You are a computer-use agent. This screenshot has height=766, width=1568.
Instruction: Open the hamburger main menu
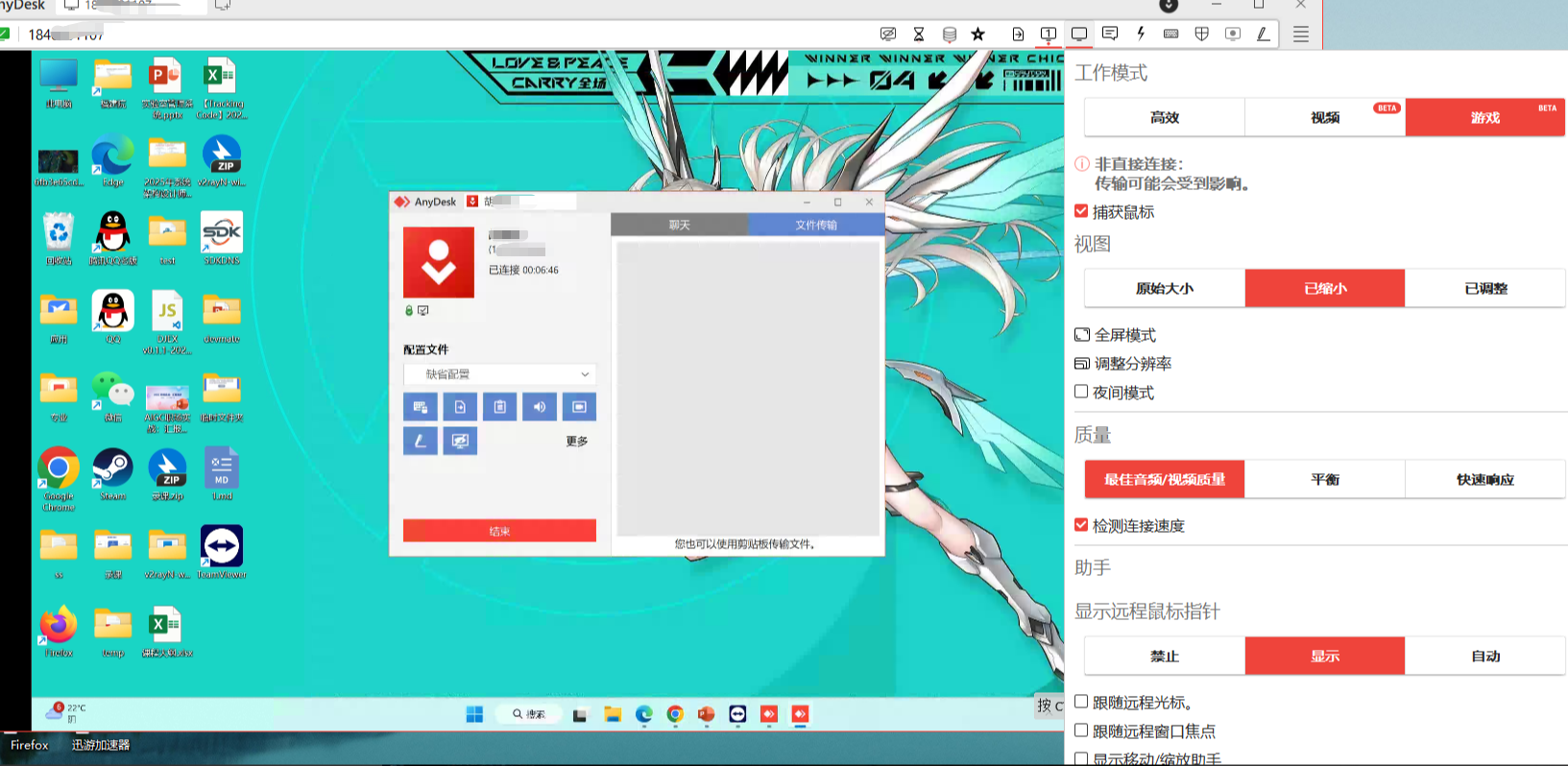(x=1301, y=34)
